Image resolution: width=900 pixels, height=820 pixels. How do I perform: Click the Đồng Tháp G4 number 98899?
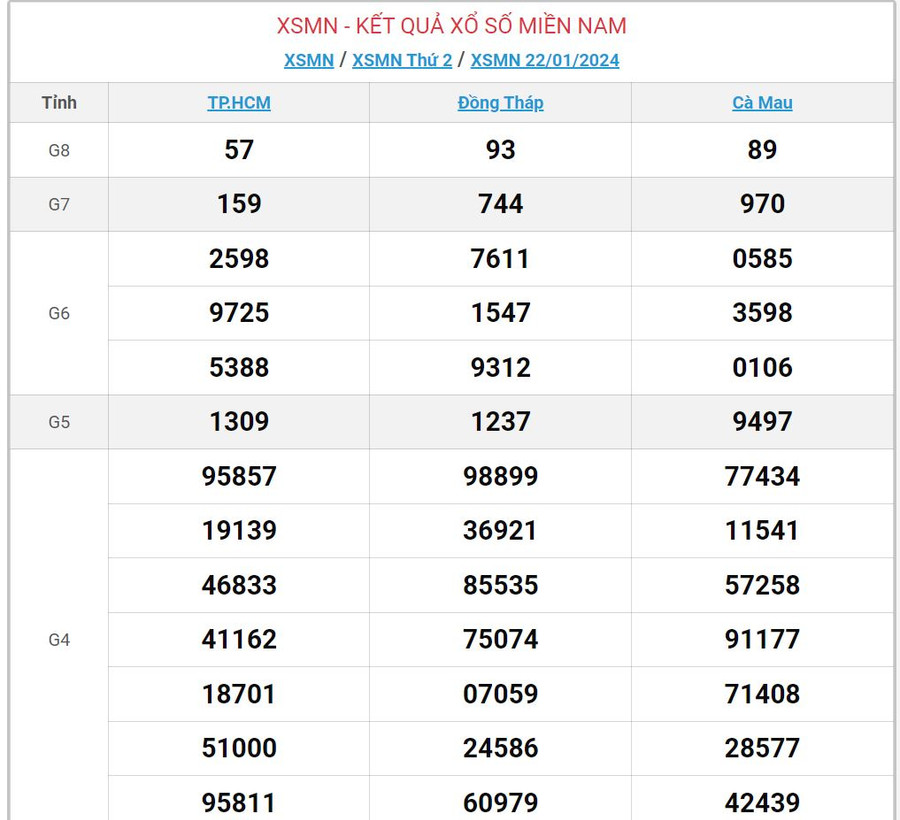point(500,476)
